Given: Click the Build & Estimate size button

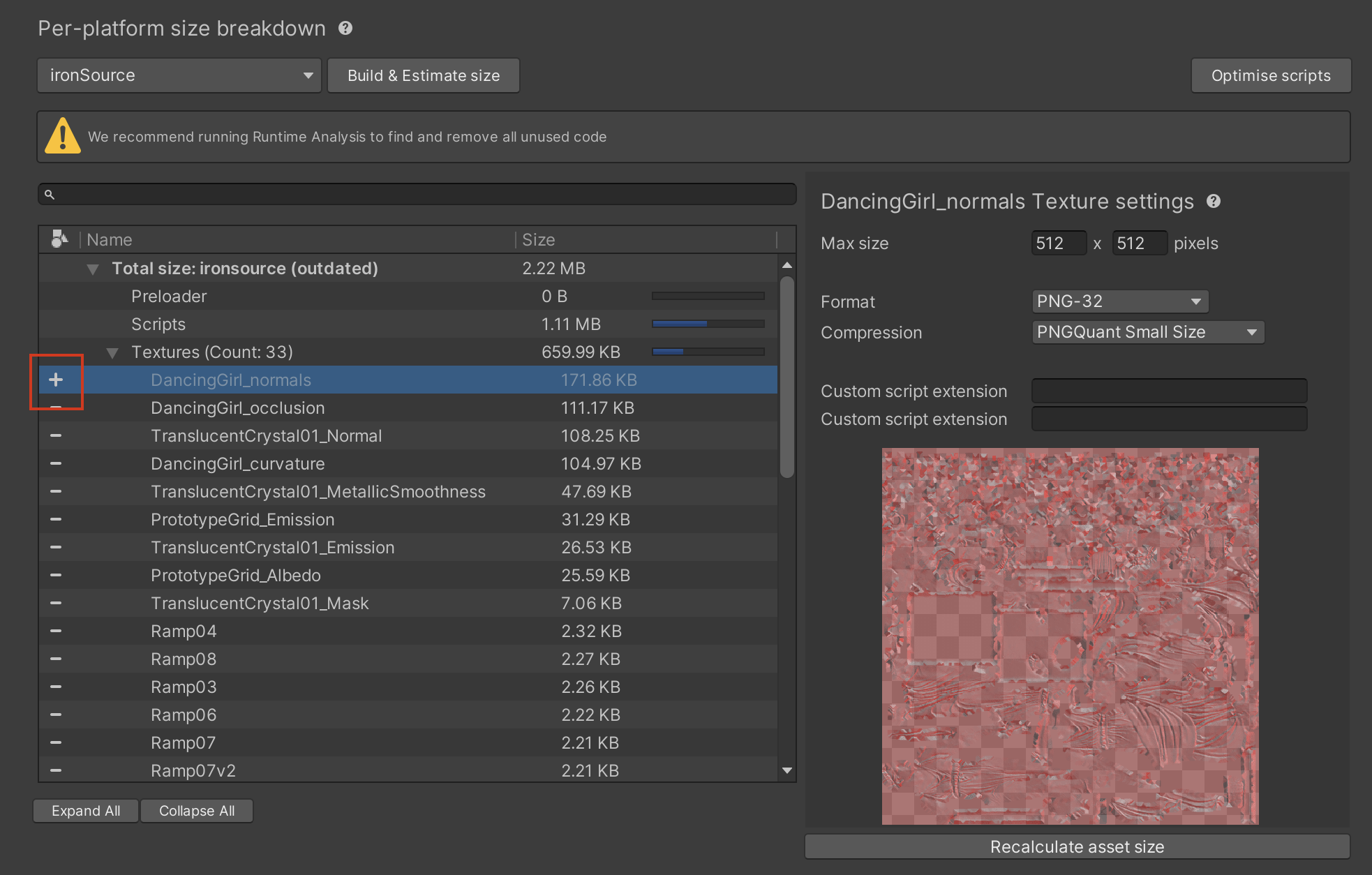Looking at the screenshot, I should click(423, 75).
